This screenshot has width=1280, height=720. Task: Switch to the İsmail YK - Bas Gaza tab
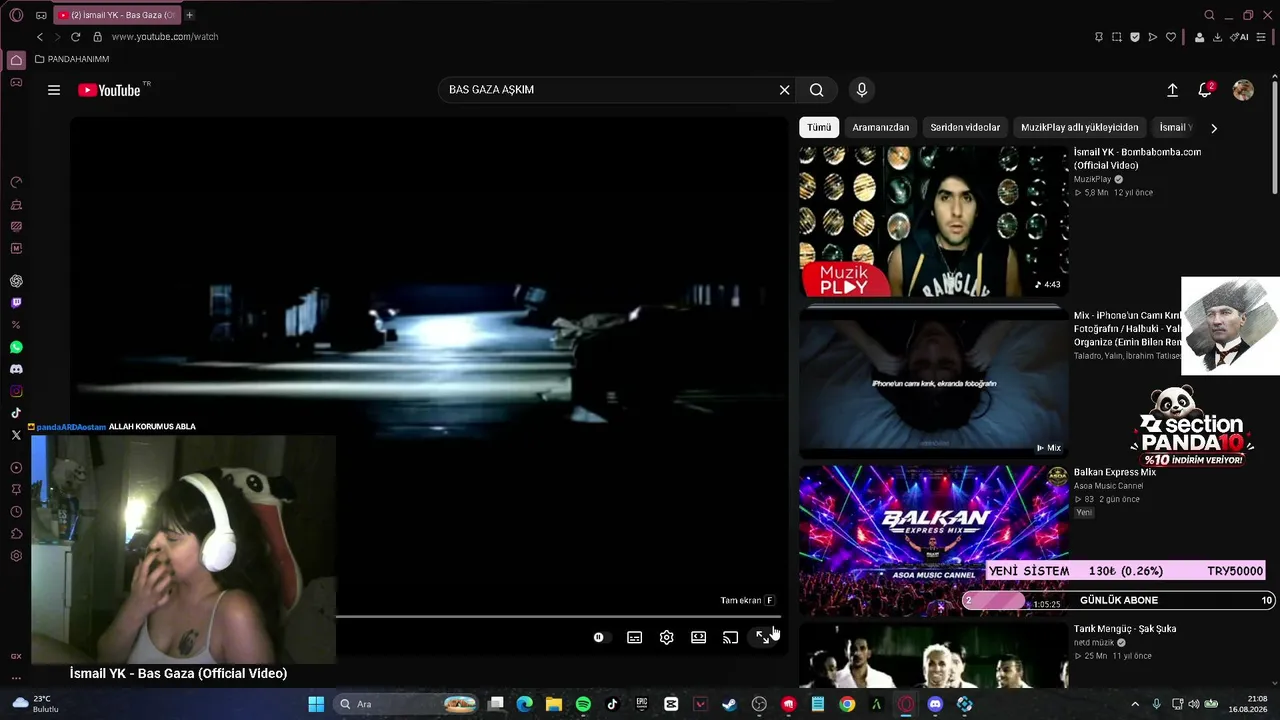pos(117,15)
